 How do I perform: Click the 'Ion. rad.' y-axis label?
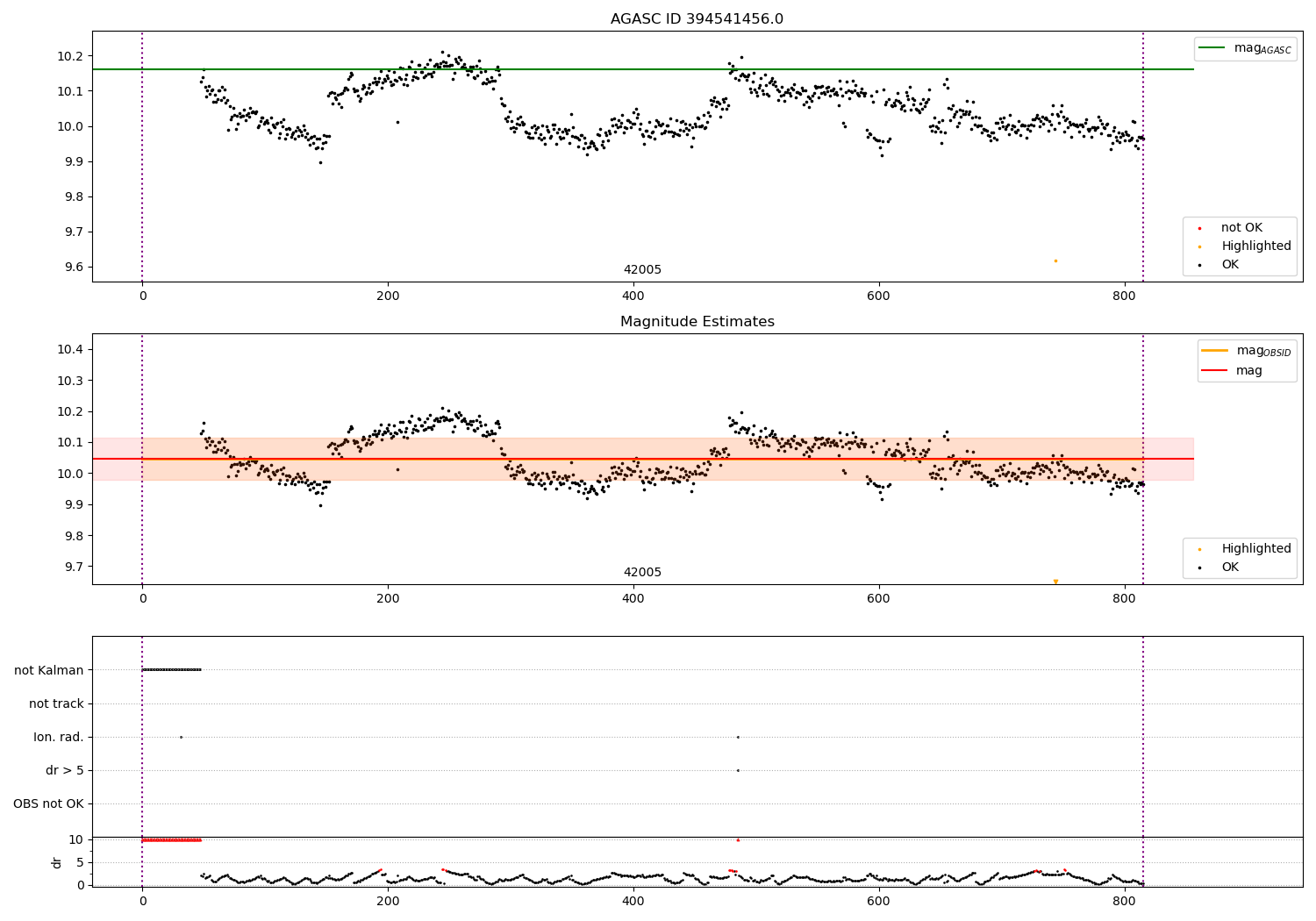(59, 737)
